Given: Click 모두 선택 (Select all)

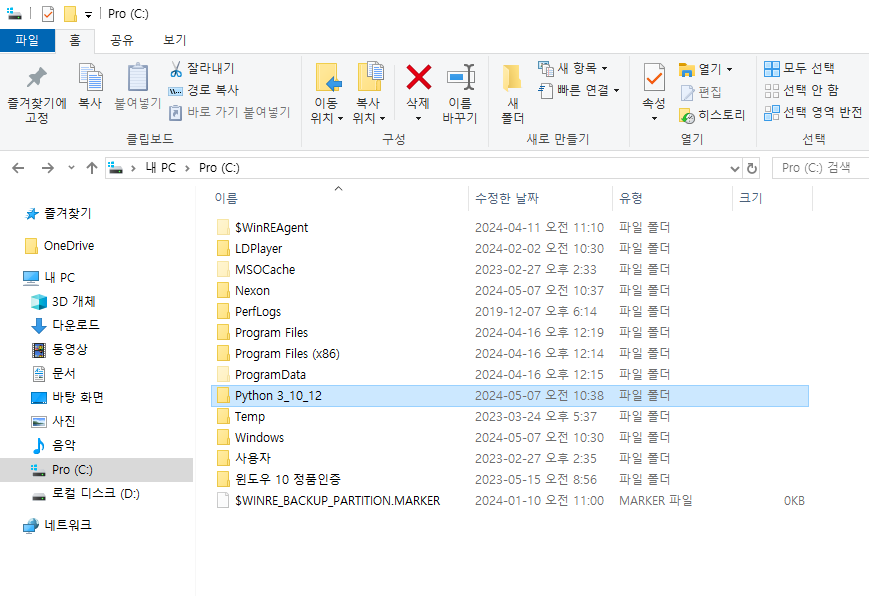Looking at the screenshot, I should pyautogui.click(x=799, y=69).
